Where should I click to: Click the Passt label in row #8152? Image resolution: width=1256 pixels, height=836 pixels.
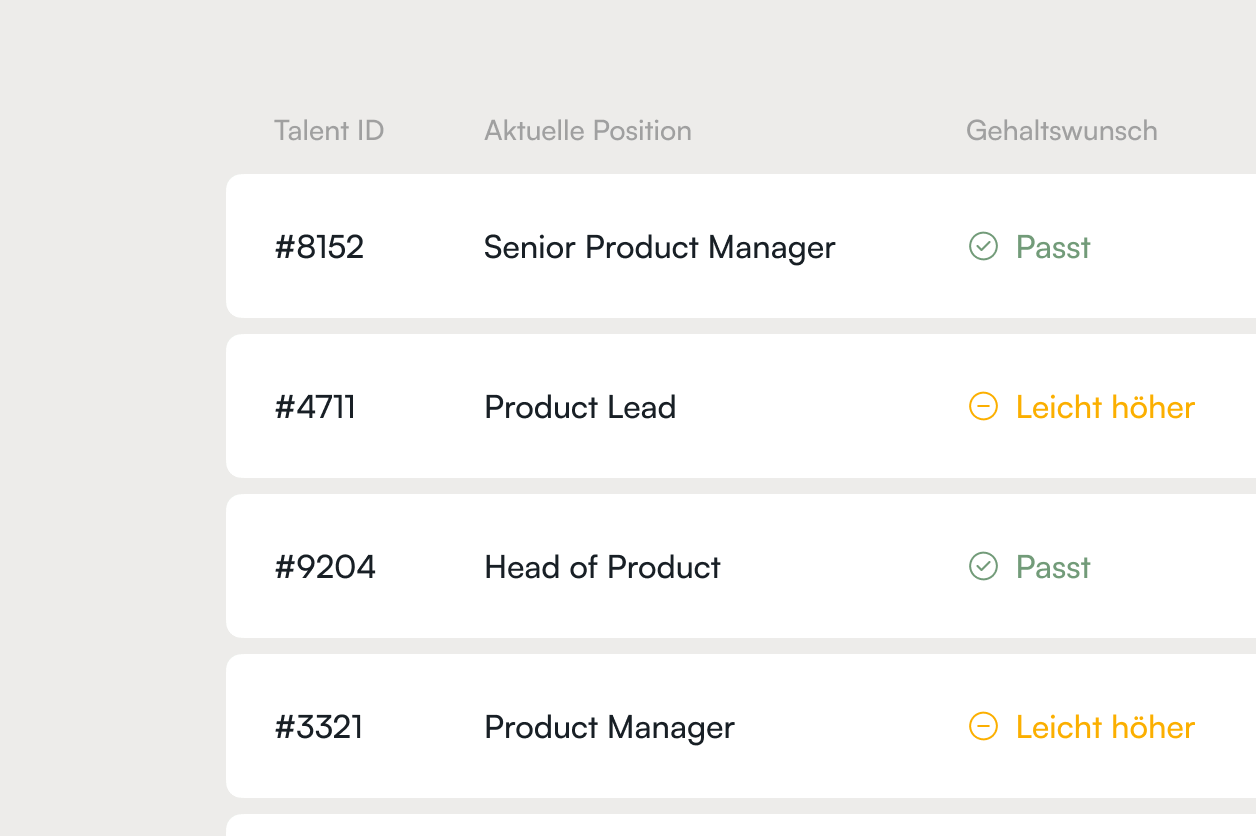[x=1053, y=247]
